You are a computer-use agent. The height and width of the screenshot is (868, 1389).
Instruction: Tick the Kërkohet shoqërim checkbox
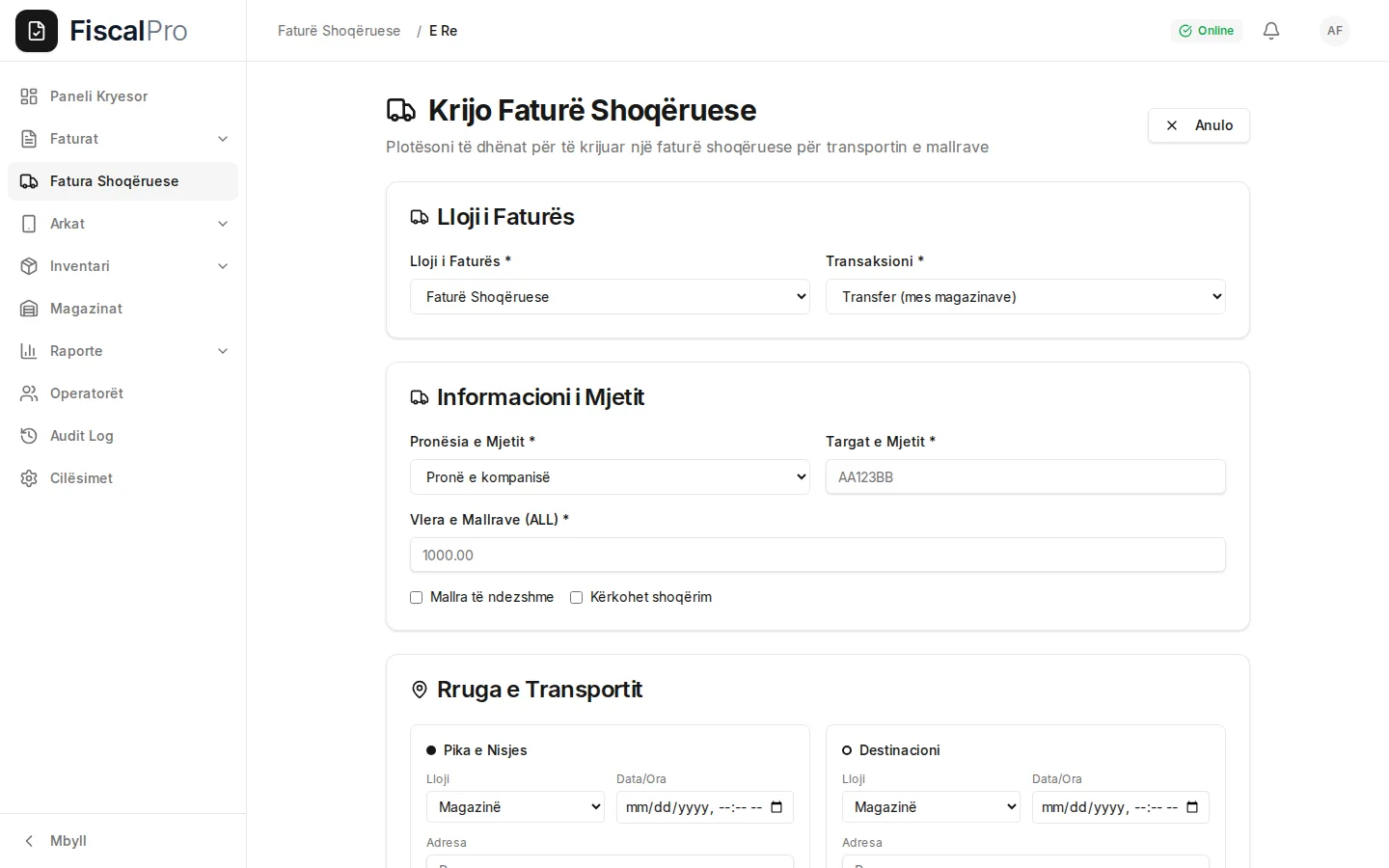point(577,598)
